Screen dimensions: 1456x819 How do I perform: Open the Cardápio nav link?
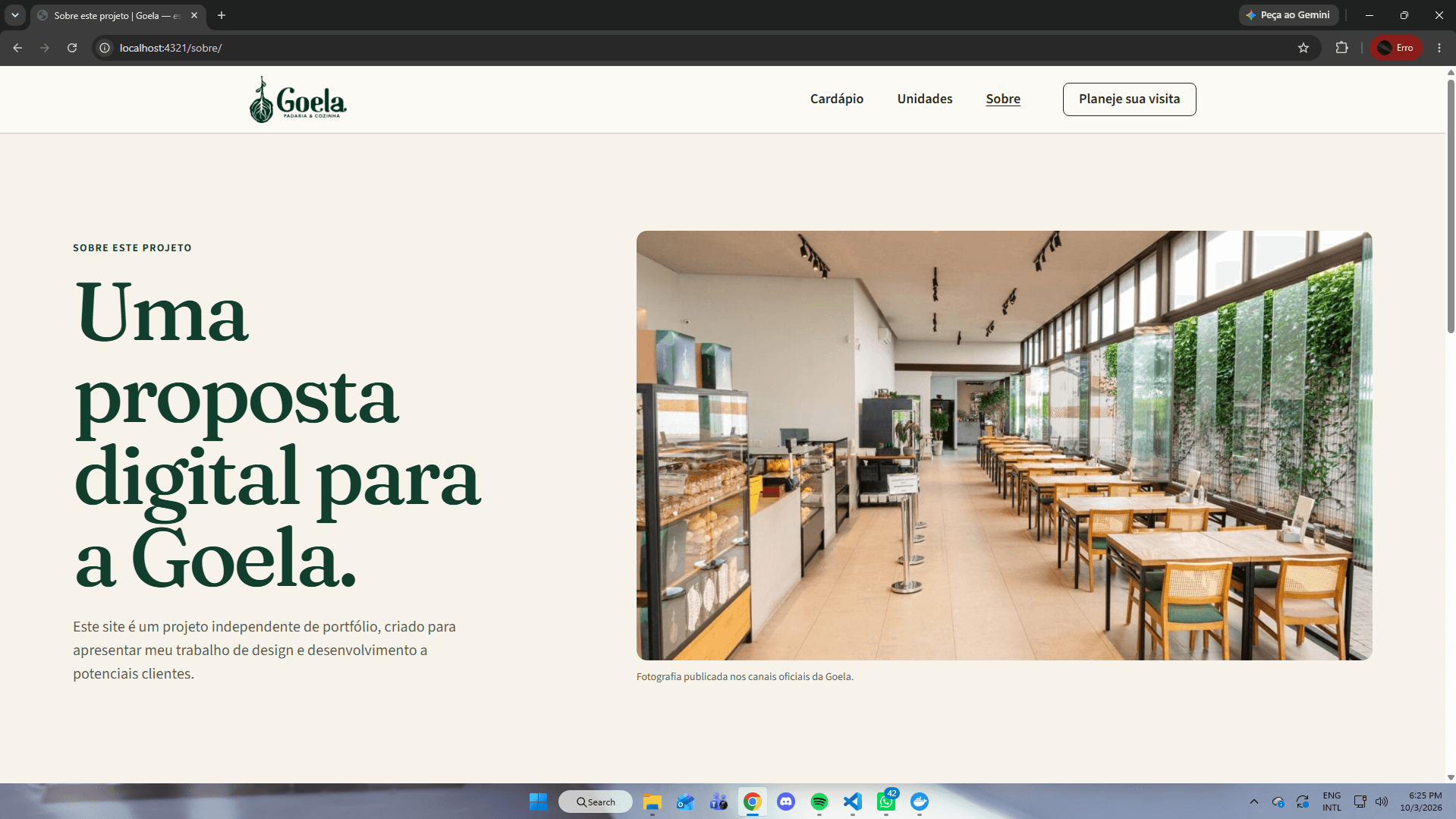[x=836, y=99]
